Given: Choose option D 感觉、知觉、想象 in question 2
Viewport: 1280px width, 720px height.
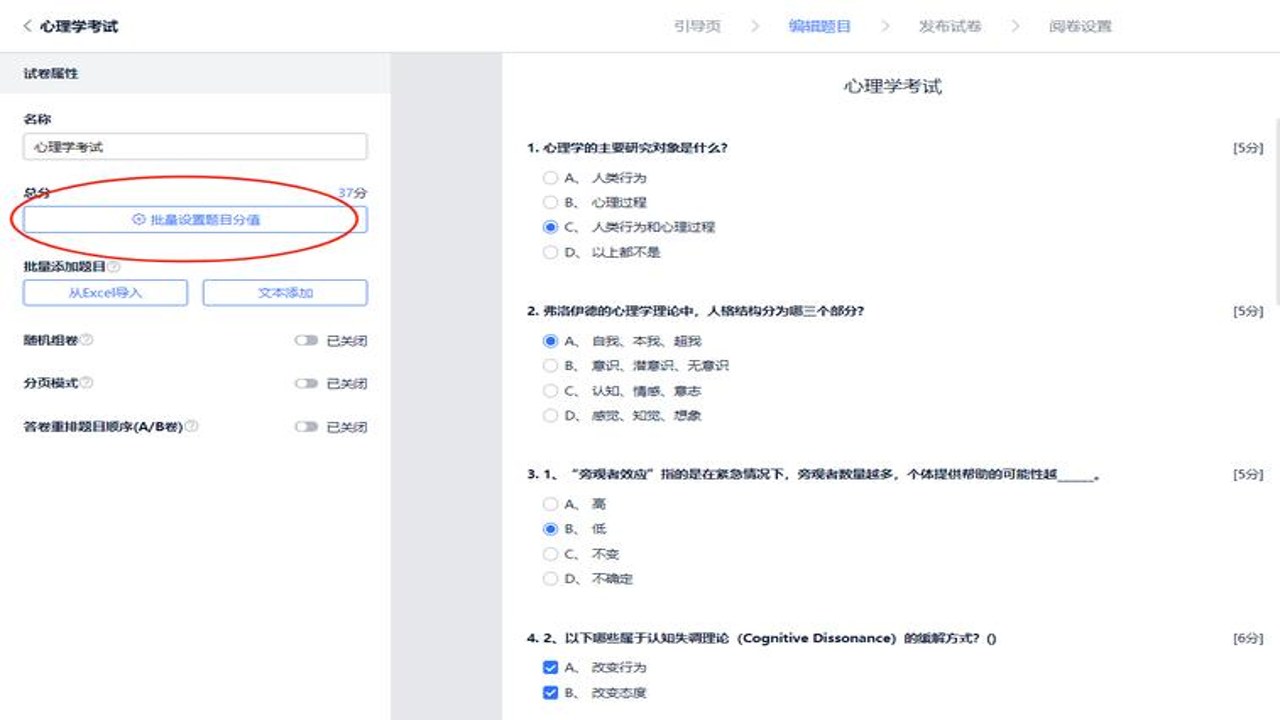Looking at the screenshot, I should click(550, 415).
